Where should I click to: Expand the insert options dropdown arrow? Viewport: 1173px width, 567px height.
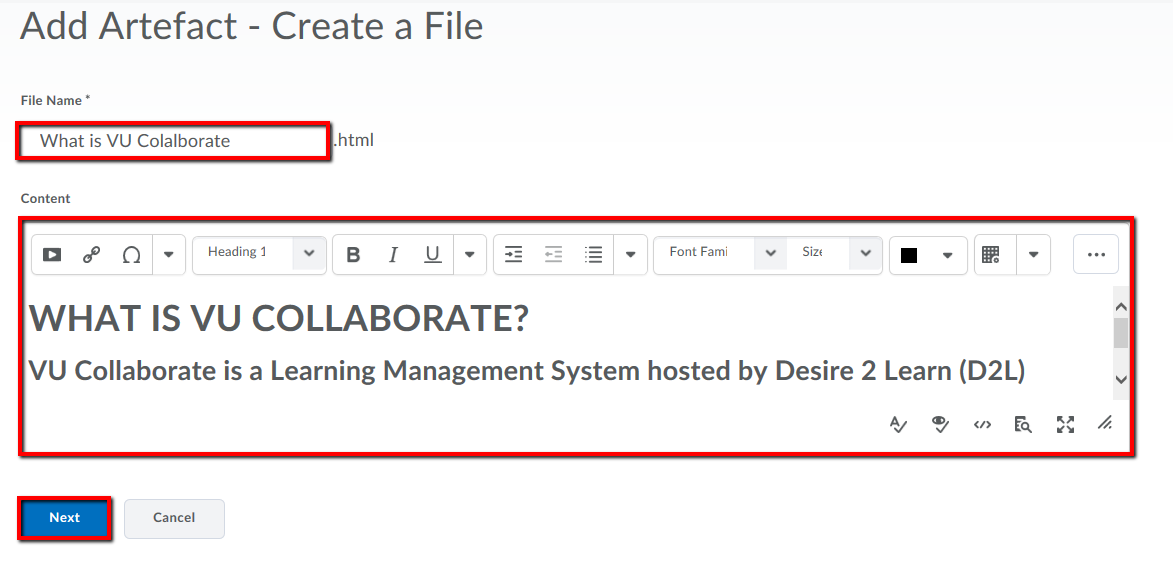point(169,255)
